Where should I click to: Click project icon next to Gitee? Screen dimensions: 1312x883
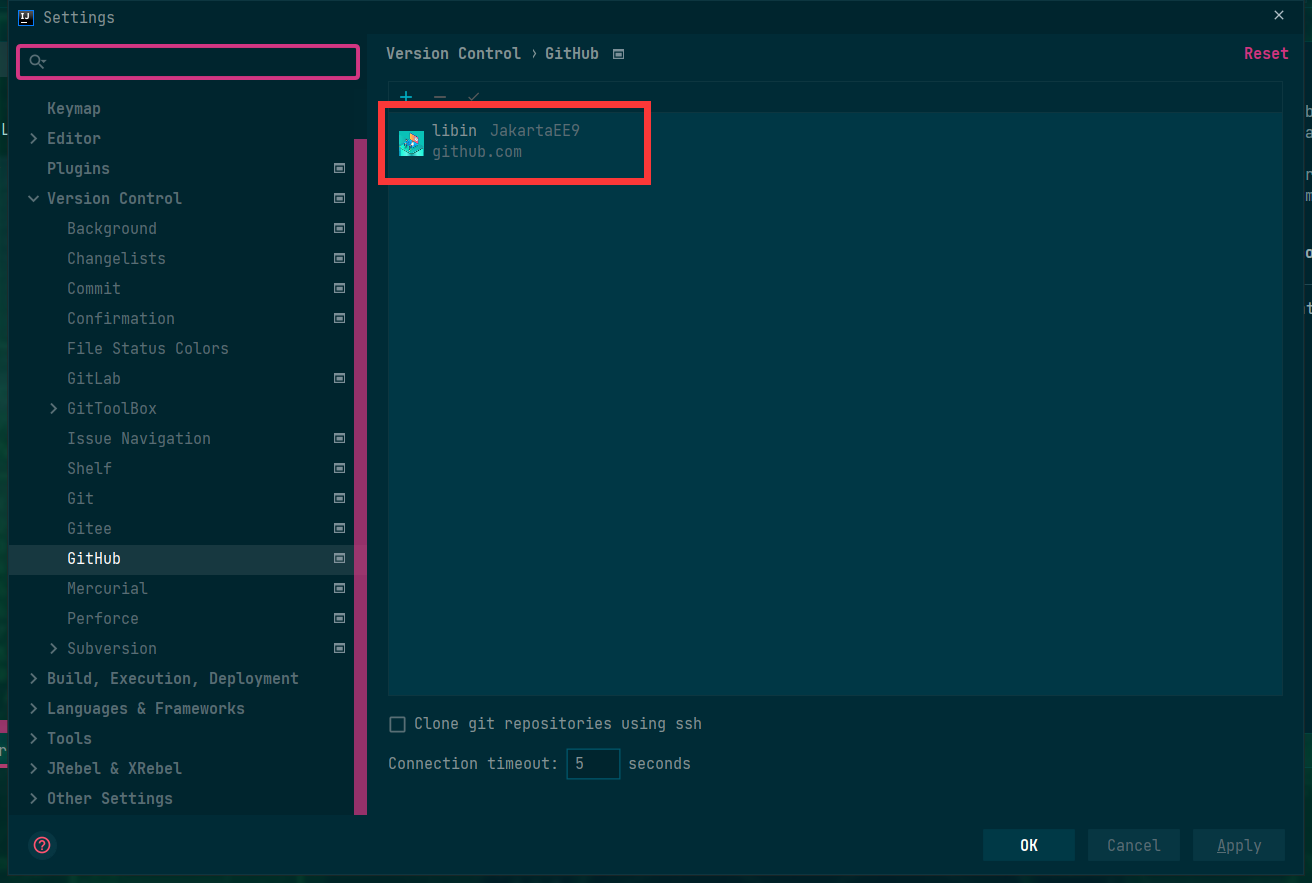pyautogui.click(x=339, y=528)
